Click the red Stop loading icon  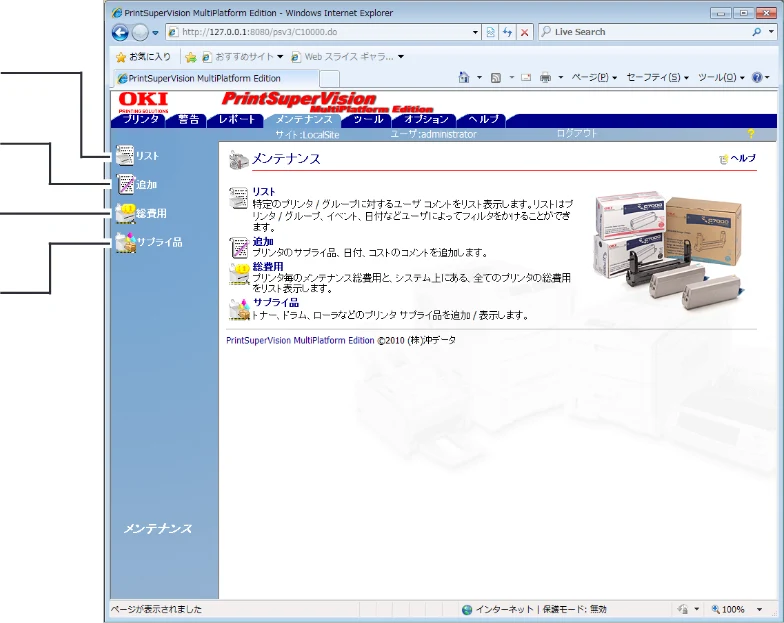coord(524,32)
